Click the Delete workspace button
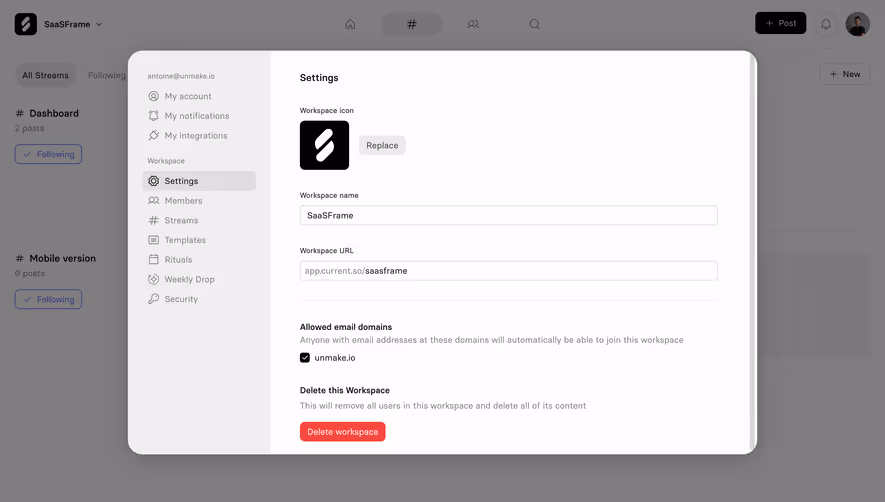Viewport: 885px width, 502px height. [343, 431]
